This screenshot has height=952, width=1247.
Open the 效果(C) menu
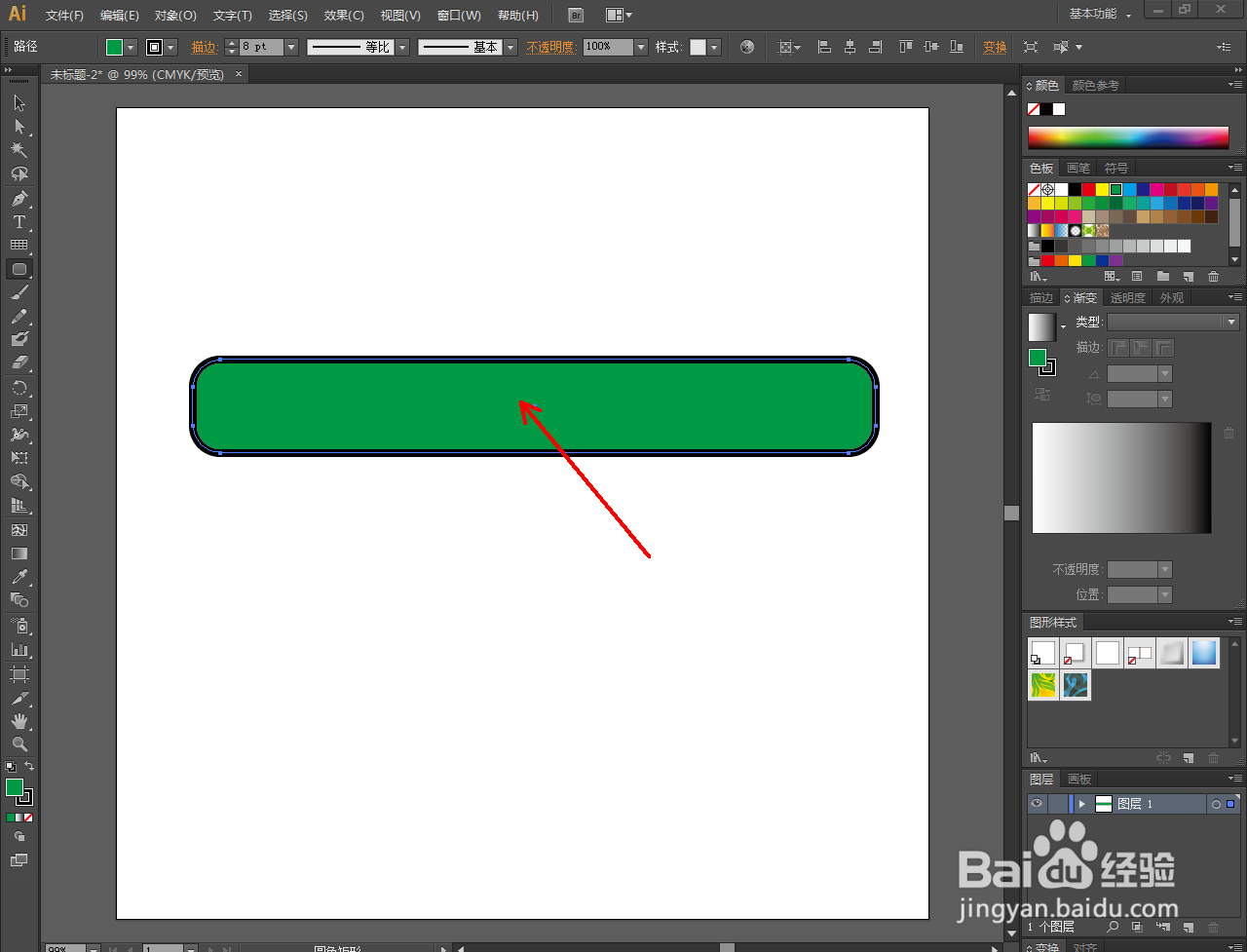[344, 16]
